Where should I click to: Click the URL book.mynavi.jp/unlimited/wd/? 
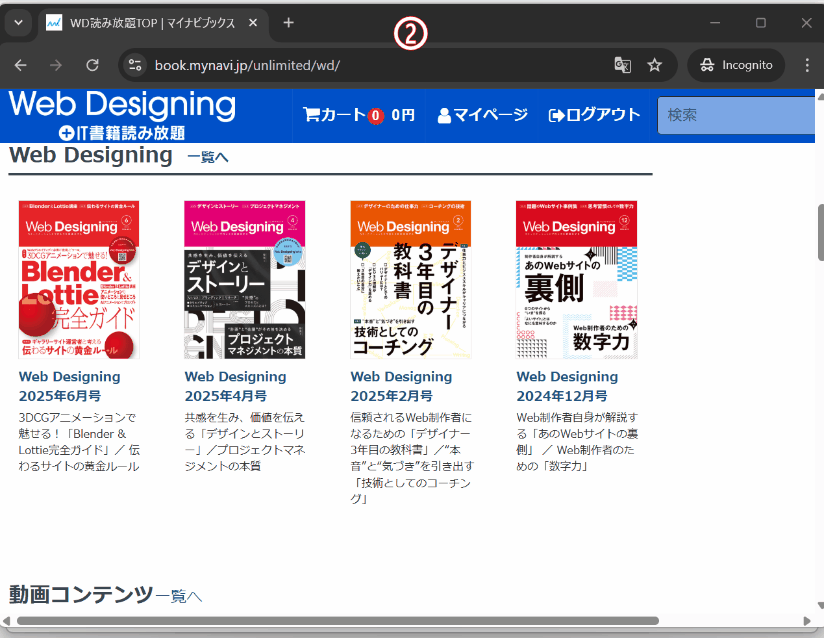pos(248,65)
